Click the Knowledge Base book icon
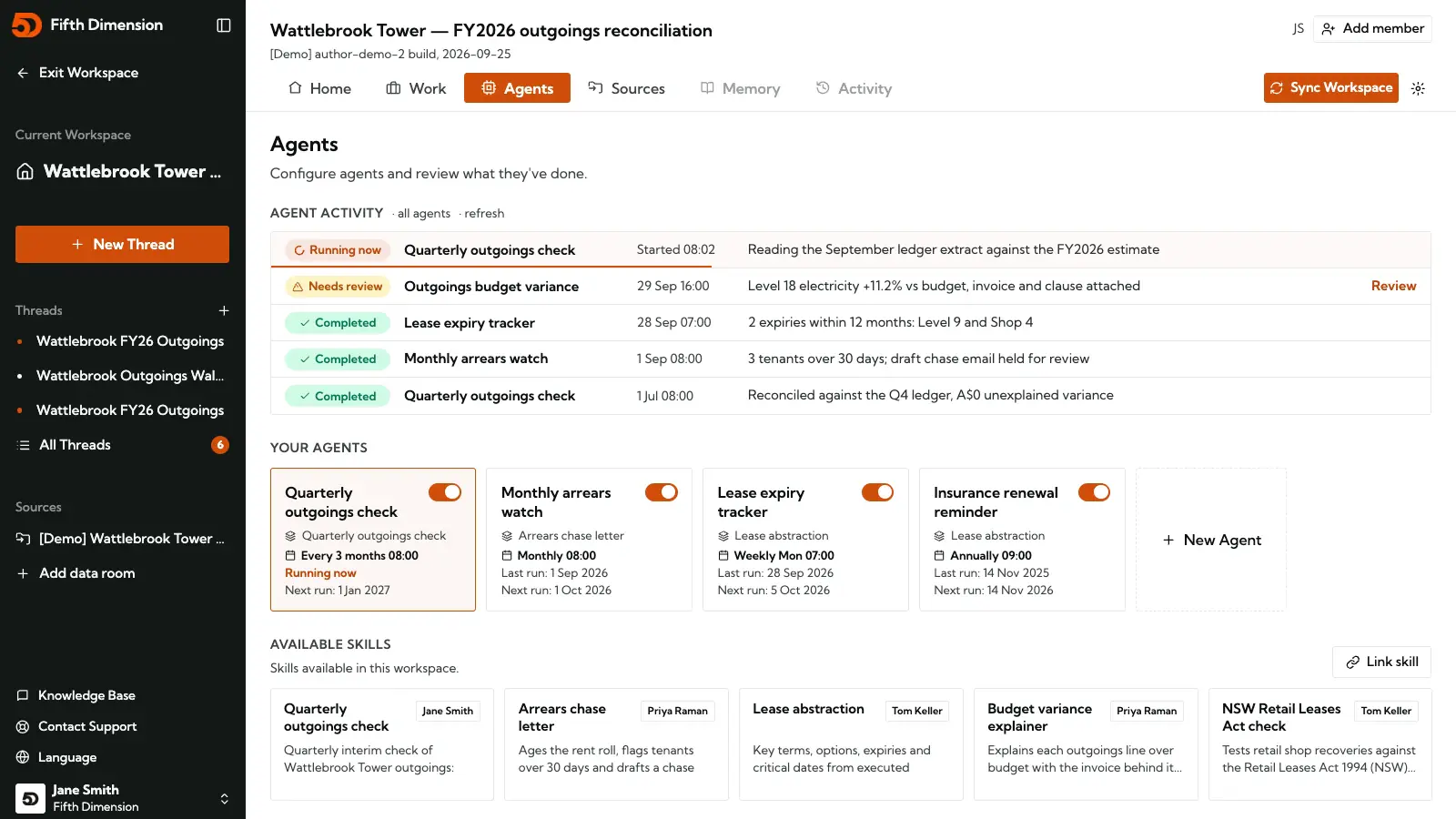The width and height of the screenshot is (1456, 819). point(23,695)
